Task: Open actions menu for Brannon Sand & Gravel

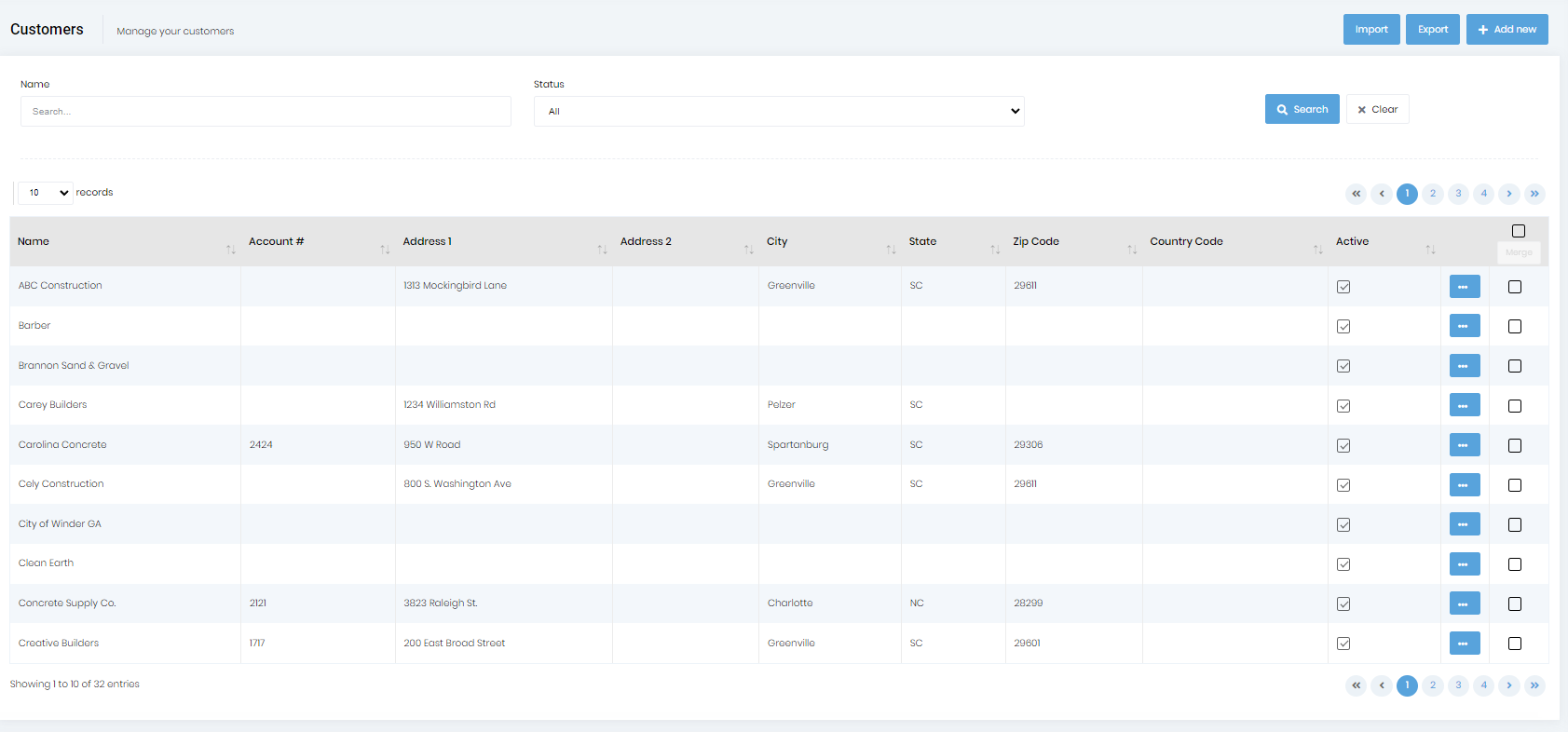Action: [1465, 366]
